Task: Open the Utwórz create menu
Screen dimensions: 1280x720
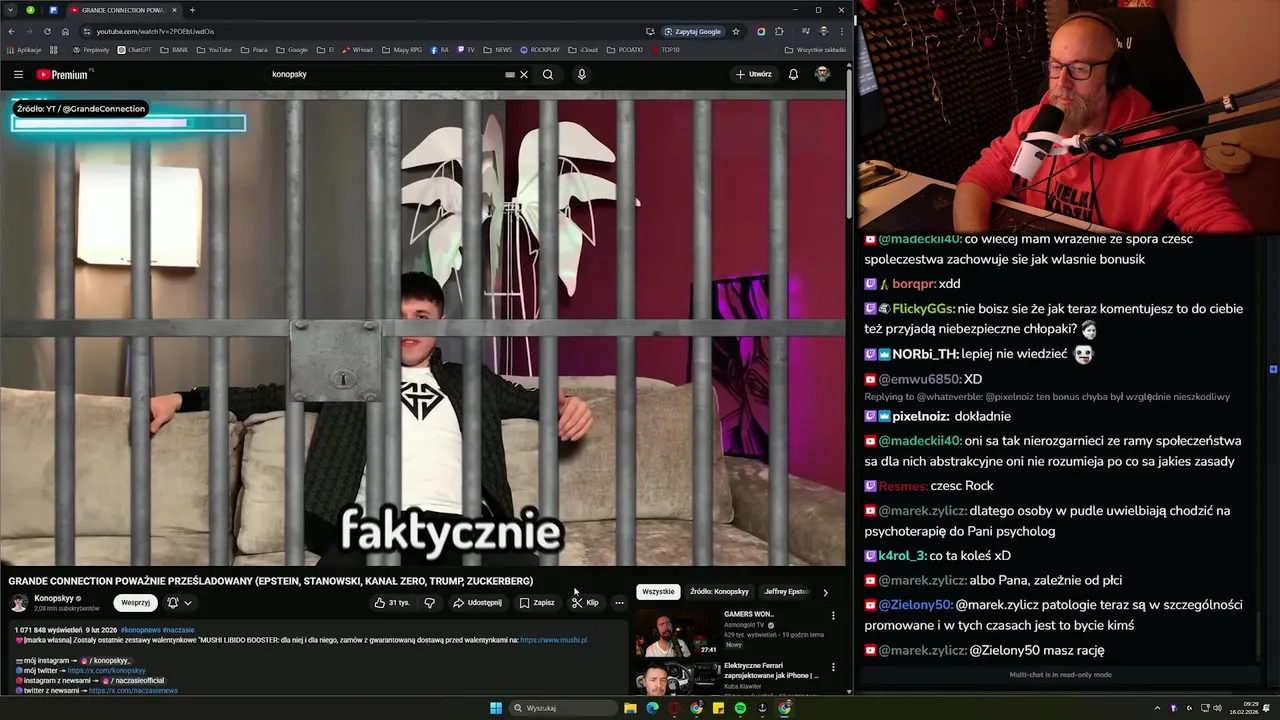Action: [x=754, y=74]
